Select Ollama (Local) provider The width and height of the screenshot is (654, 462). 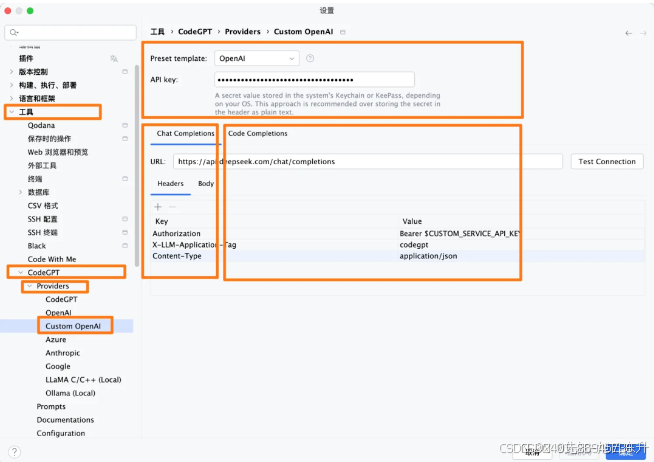(70, 393)
